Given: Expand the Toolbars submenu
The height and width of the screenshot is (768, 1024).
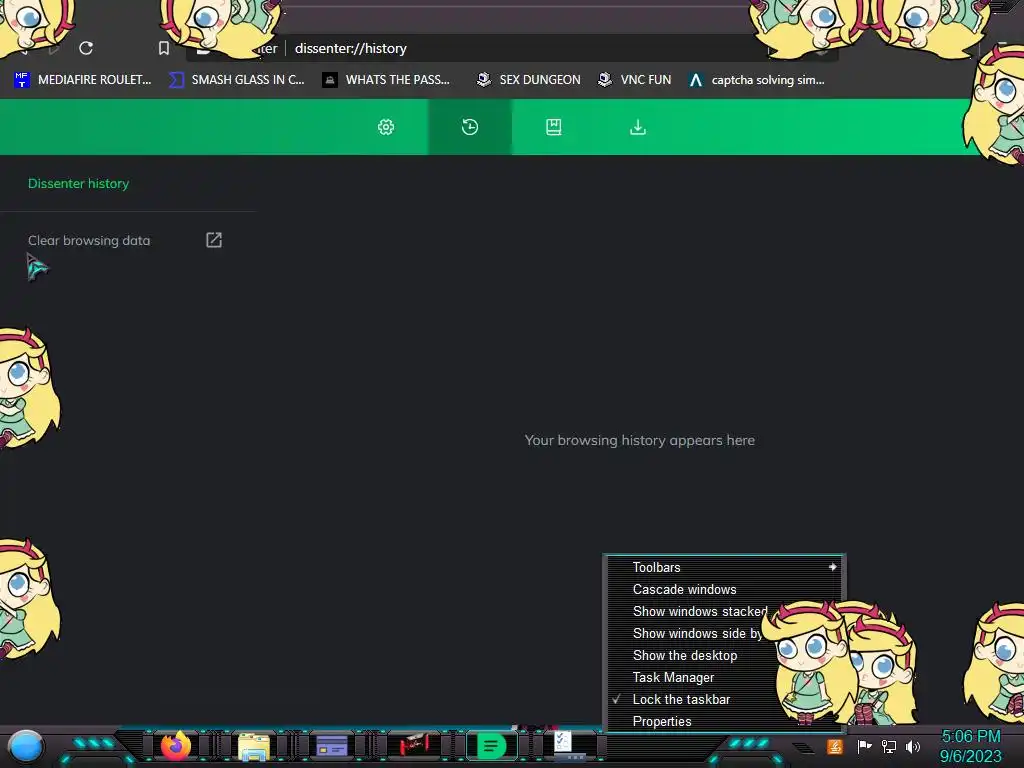Looking at the screenshot, I should pyautogui.click(x=724, y=568).
